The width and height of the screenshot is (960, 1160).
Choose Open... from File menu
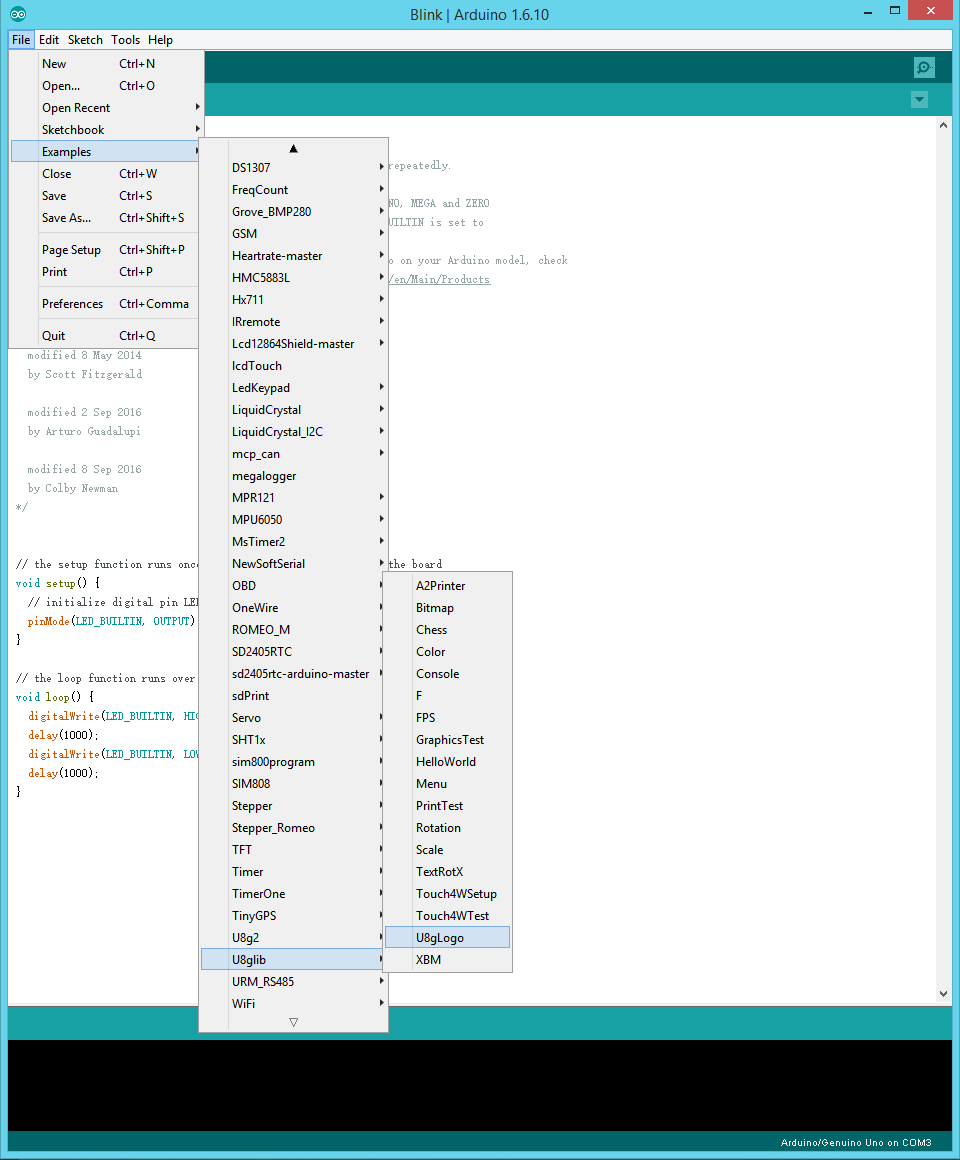point(105,86)
